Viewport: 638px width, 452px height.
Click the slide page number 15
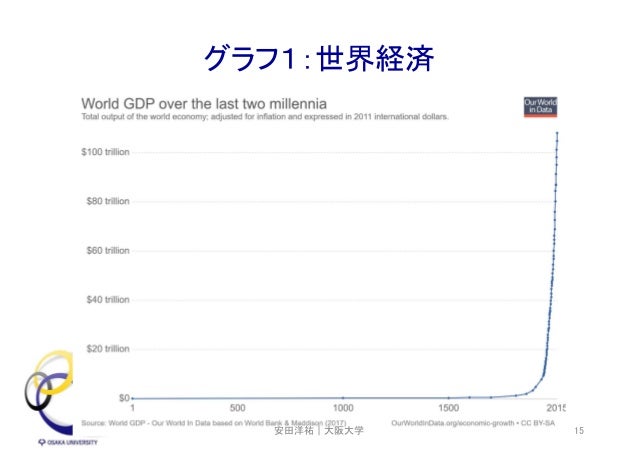tap(579, 431)
